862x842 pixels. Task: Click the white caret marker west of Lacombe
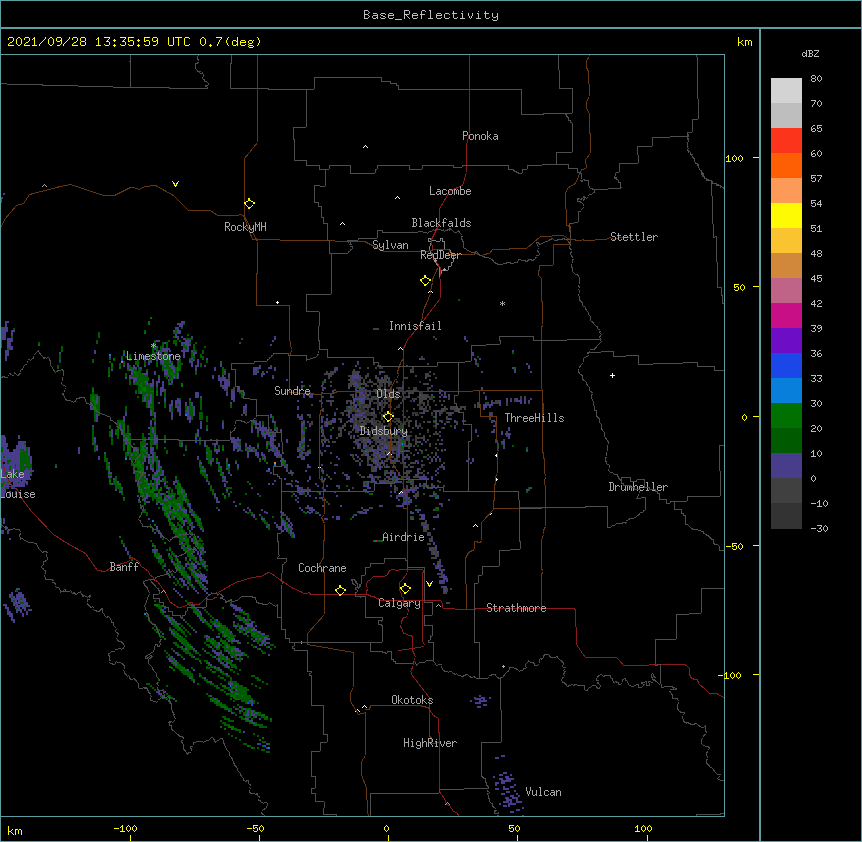(x=397, y=197)
